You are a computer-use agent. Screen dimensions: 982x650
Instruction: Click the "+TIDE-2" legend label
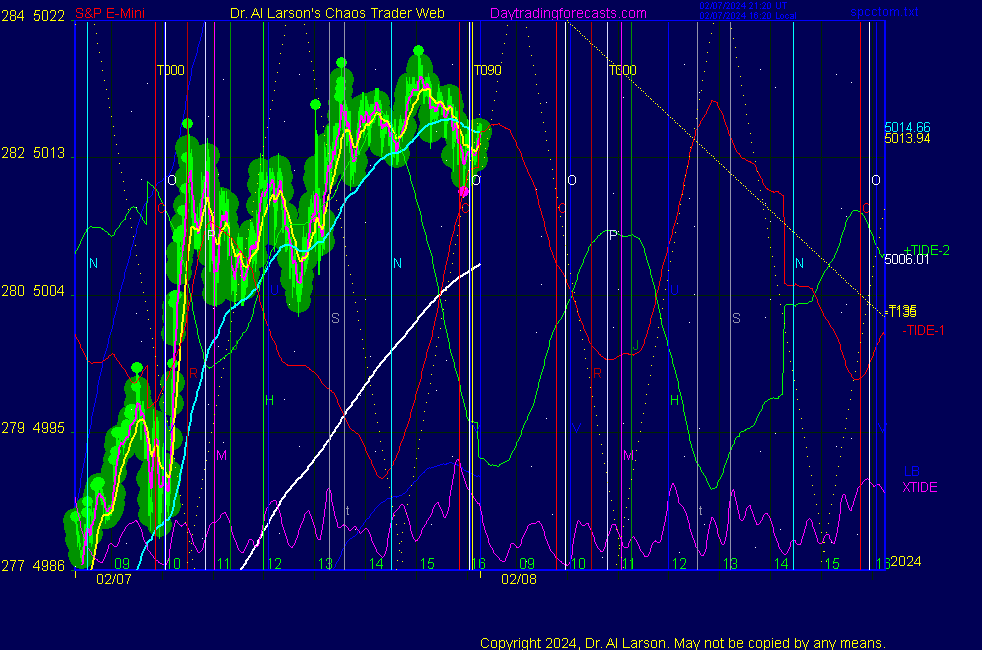coord(926,250)
